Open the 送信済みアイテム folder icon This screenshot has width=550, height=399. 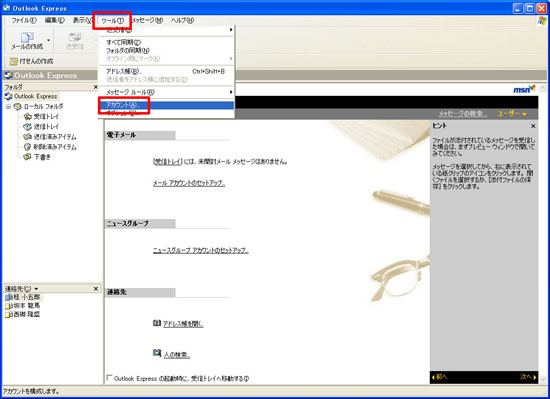click(x=27, y=137)
